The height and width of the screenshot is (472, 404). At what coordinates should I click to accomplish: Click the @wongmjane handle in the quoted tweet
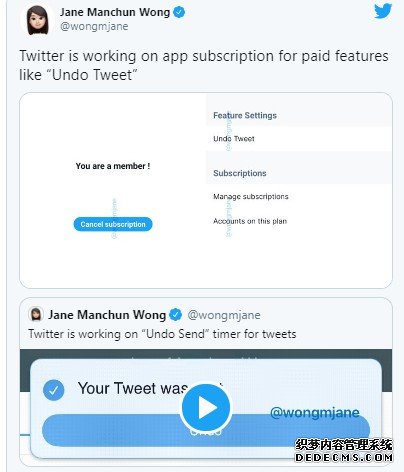(x=224, y=315)
